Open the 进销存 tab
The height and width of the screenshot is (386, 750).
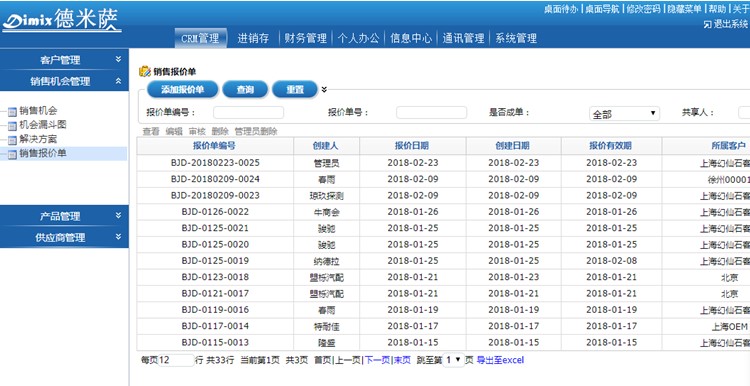coord(254,38)
